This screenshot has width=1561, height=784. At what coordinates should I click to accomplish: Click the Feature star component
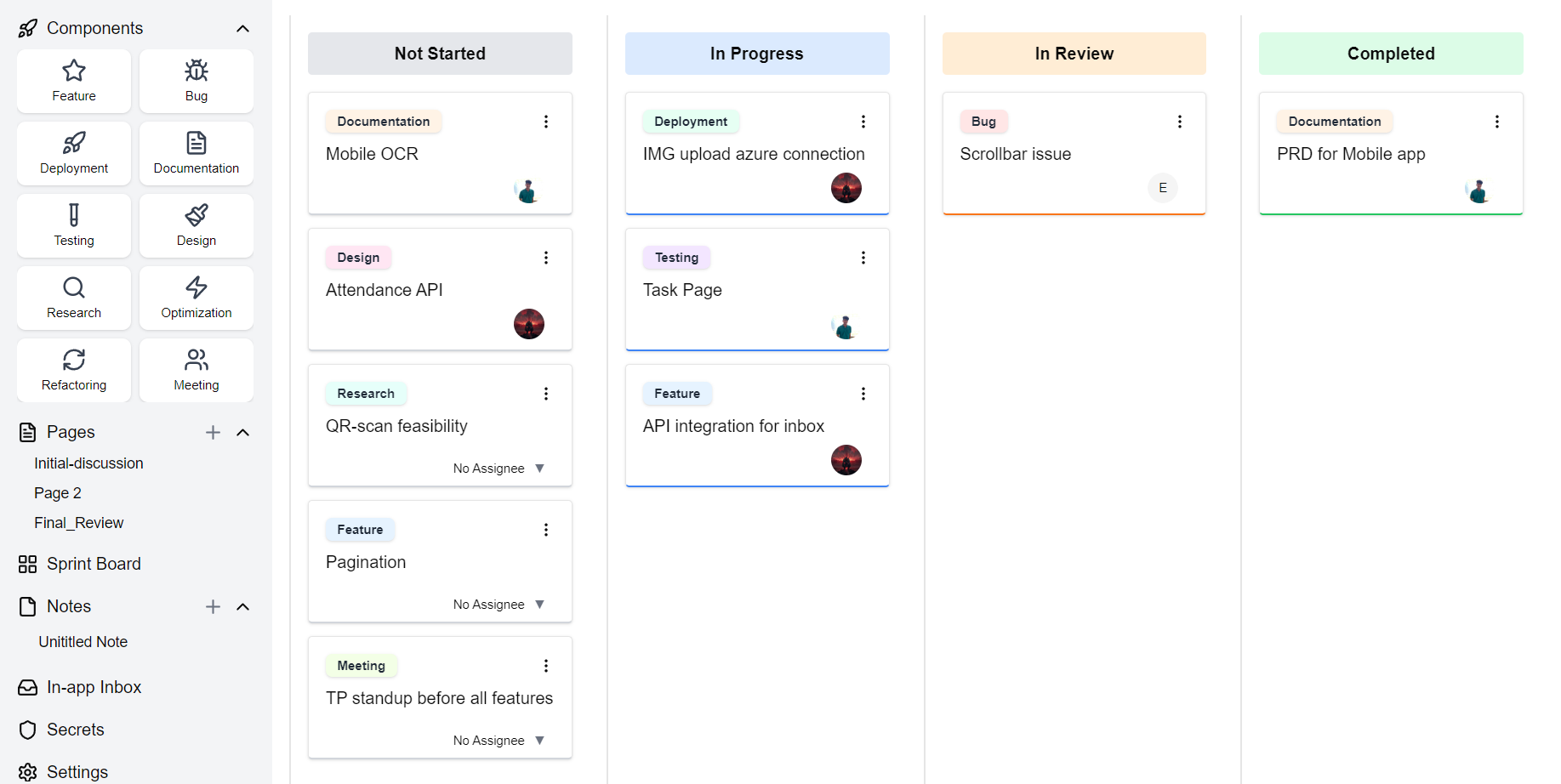tap(74, 81)
